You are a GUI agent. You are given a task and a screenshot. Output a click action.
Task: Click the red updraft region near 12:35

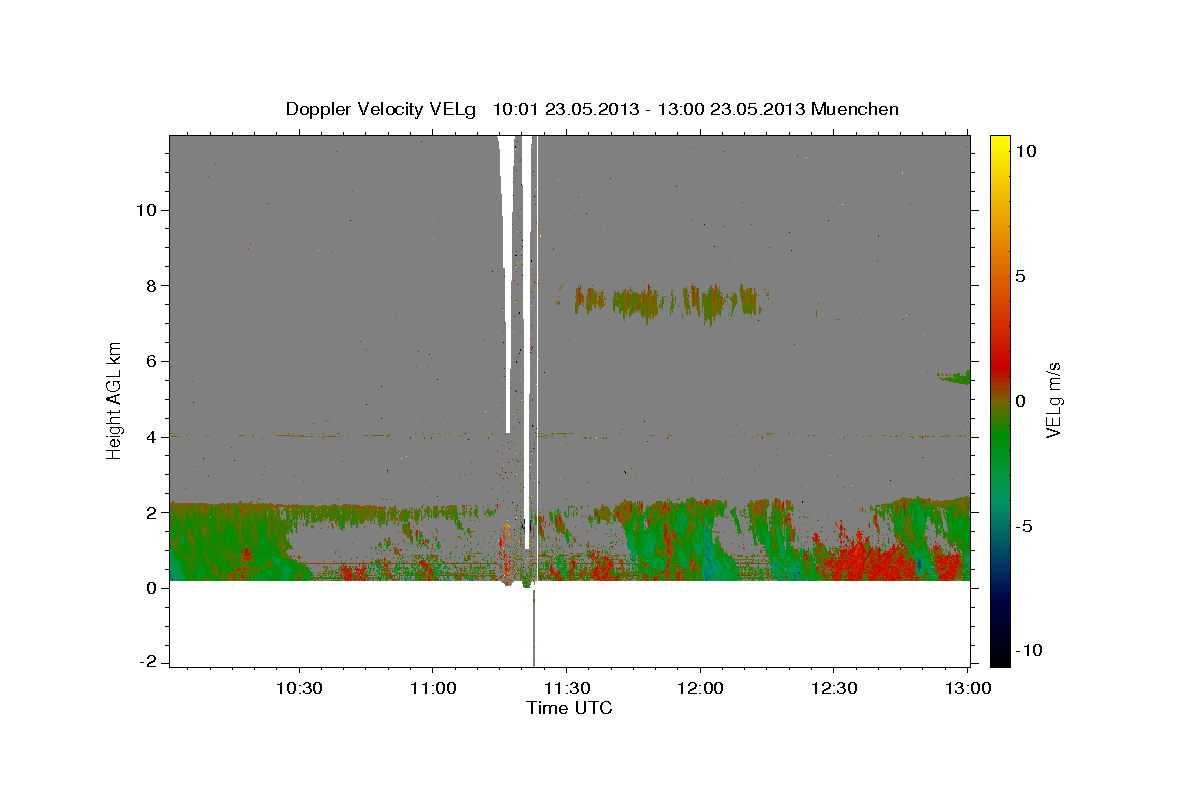point(862,558)
